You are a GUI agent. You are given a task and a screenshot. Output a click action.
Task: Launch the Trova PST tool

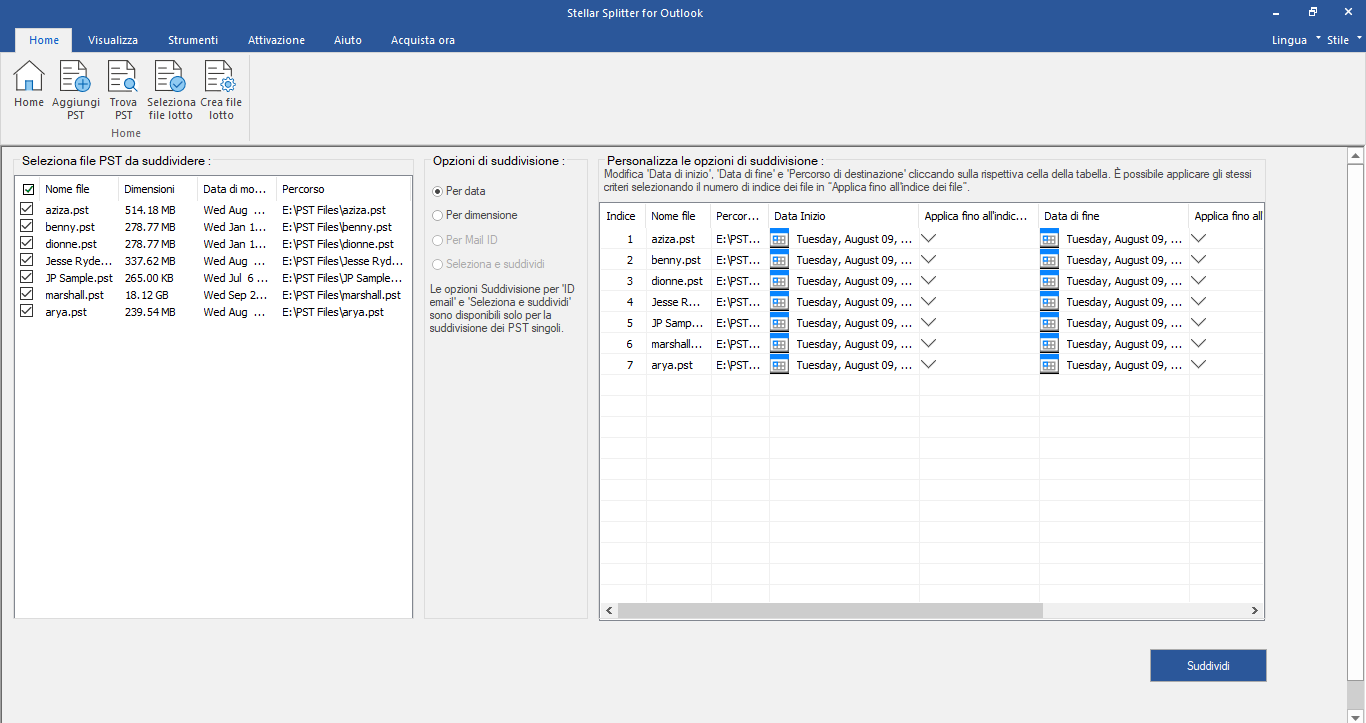click(123, 90)
